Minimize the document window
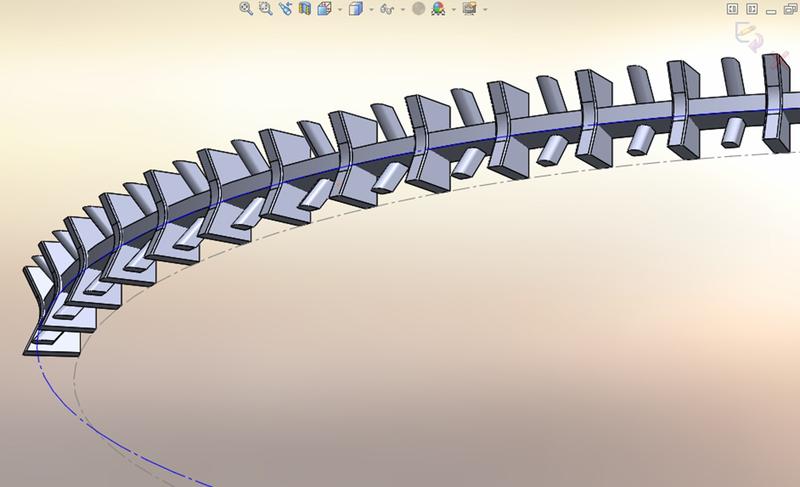800x487 pixels. click(771, 11)
